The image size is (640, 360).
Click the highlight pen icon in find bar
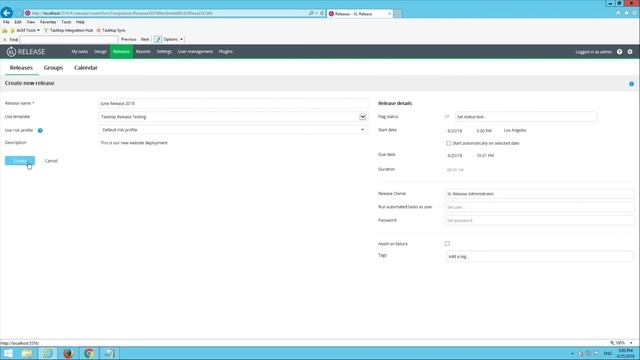click(158, 40)
